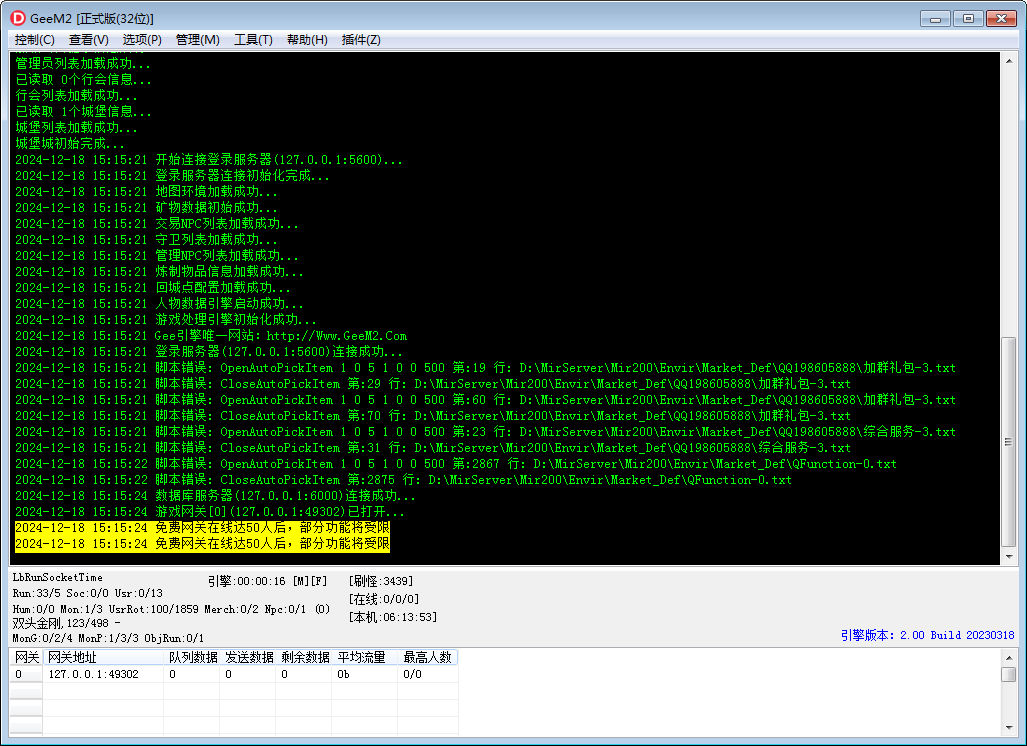Click the 游戏网关[0](127.0.0.1:49302)已打开 log line
Image resolution: width=1027 pixels, height=746 pixels.
(210, 512)
